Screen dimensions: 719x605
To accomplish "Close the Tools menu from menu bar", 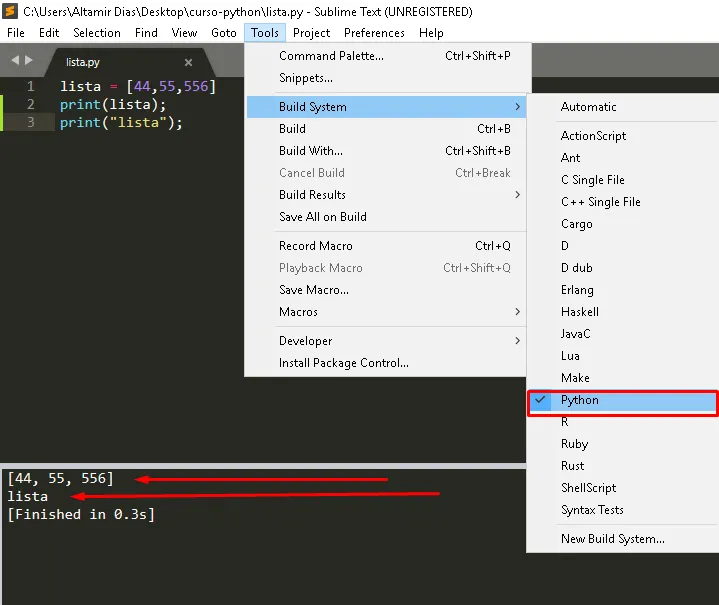I will click(x=265, y=33).
